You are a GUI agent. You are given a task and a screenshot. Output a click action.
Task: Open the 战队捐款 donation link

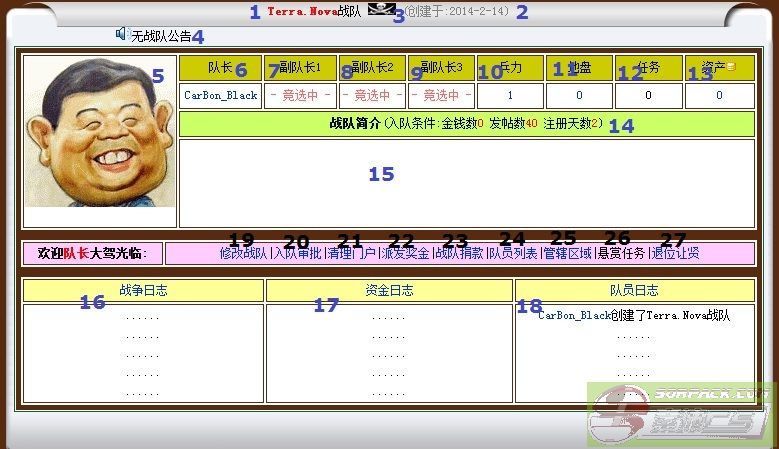tap(459, 254)
